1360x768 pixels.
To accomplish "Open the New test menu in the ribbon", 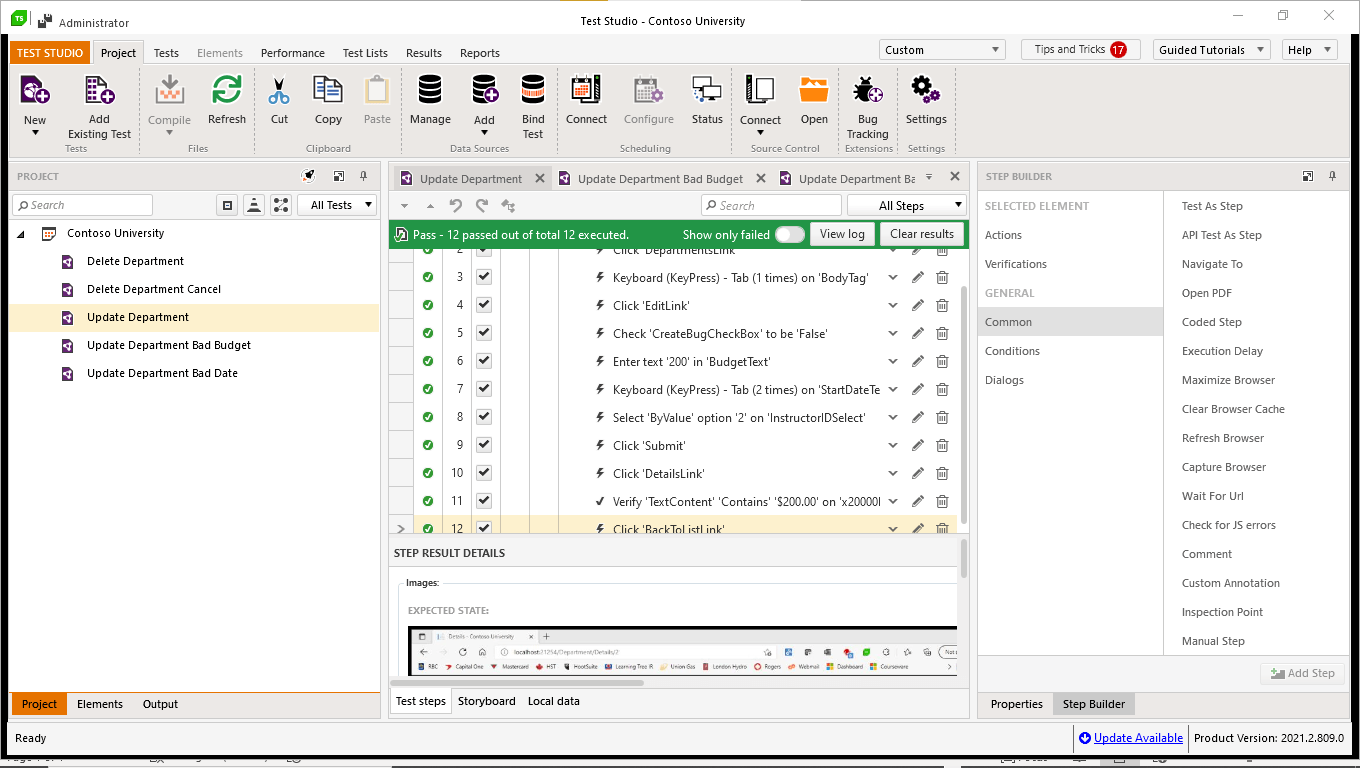I will pyautogui.click(x=35, y=103).
